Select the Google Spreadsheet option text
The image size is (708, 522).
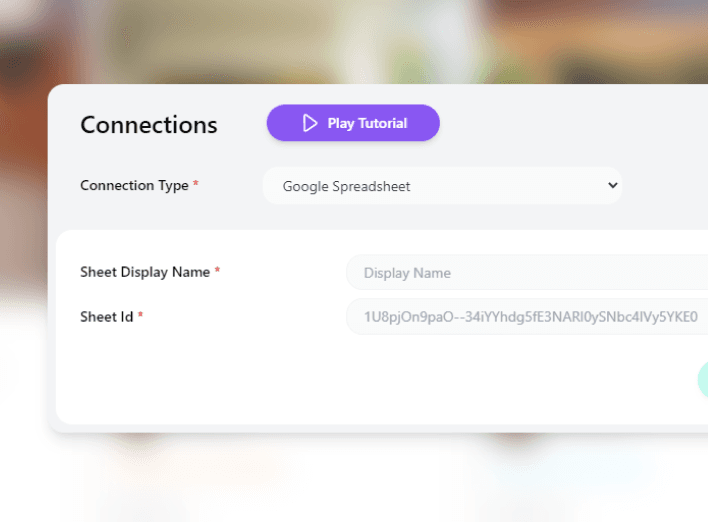point(346,186)
